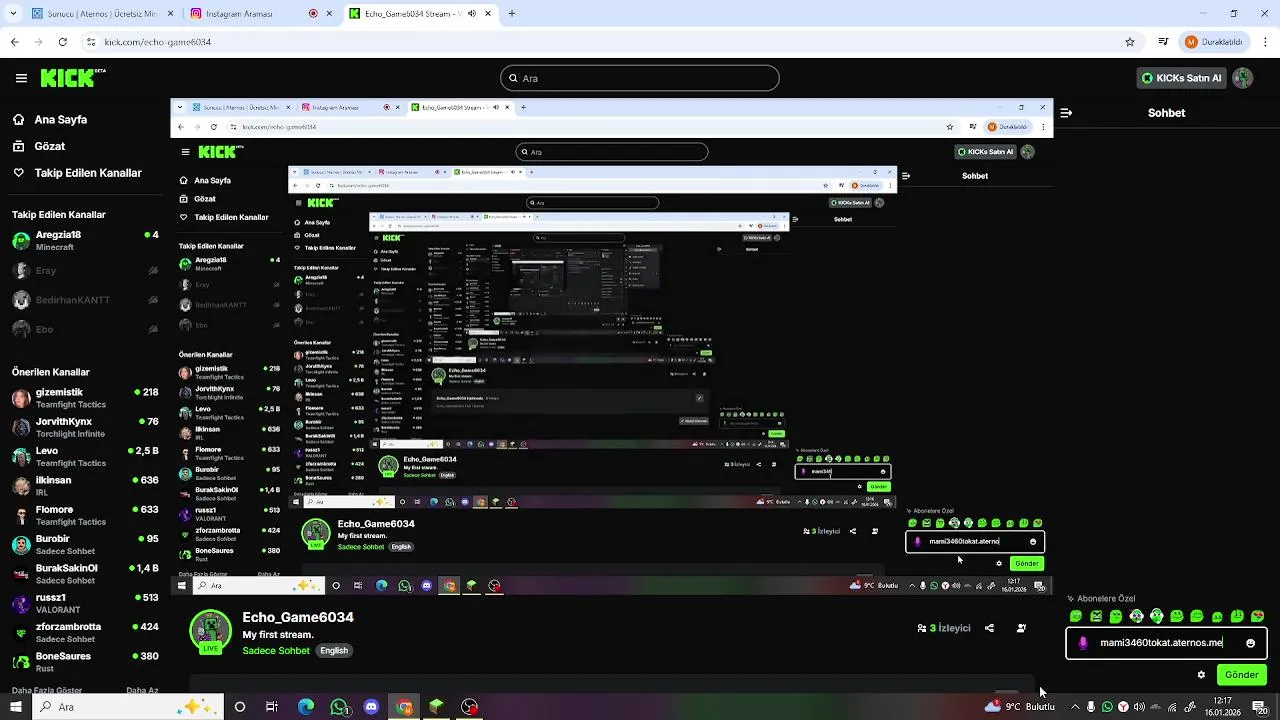The height and width of the screenshot is (720, 1280).
Task: Click the Abonelere Özel label
Action: click(1106, 599)
